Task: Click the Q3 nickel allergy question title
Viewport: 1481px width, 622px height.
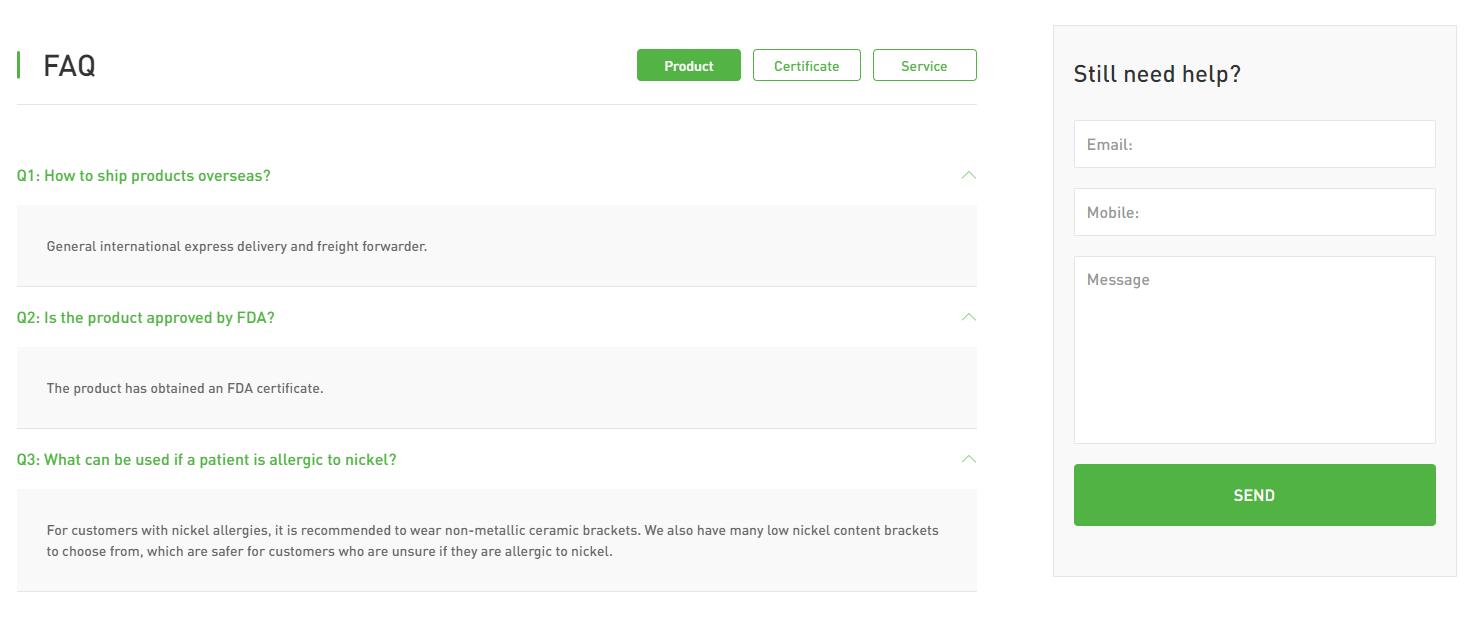Action: [206, 460]
